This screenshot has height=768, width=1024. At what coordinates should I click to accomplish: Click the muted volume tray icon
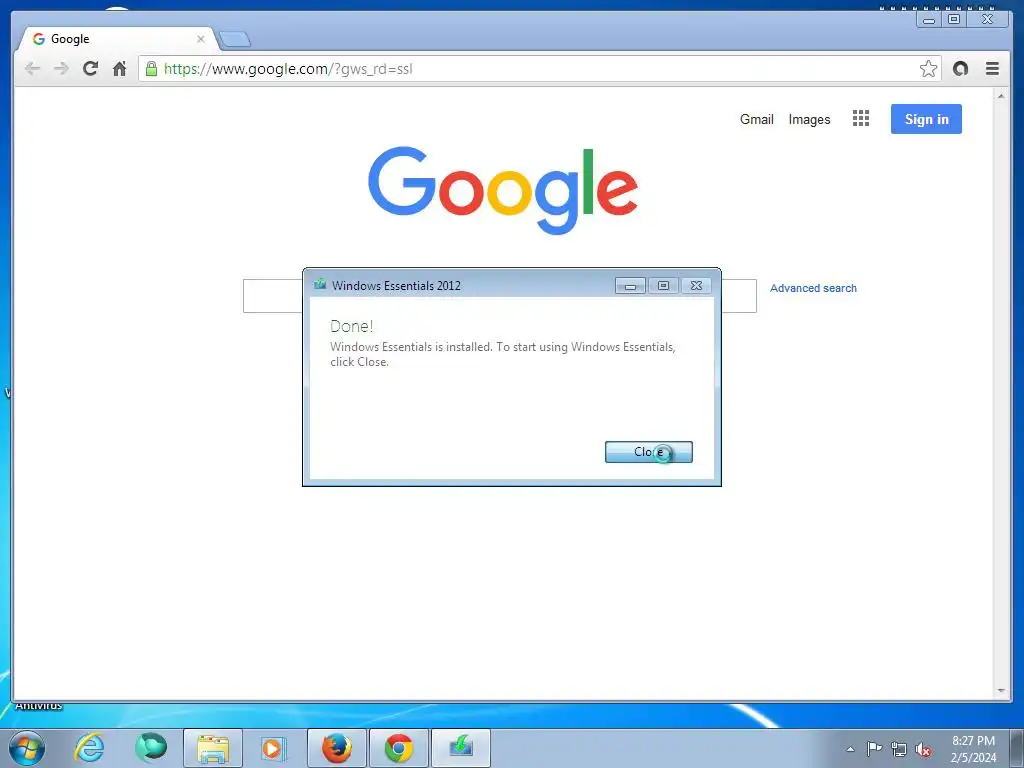[x=923, y=749]
